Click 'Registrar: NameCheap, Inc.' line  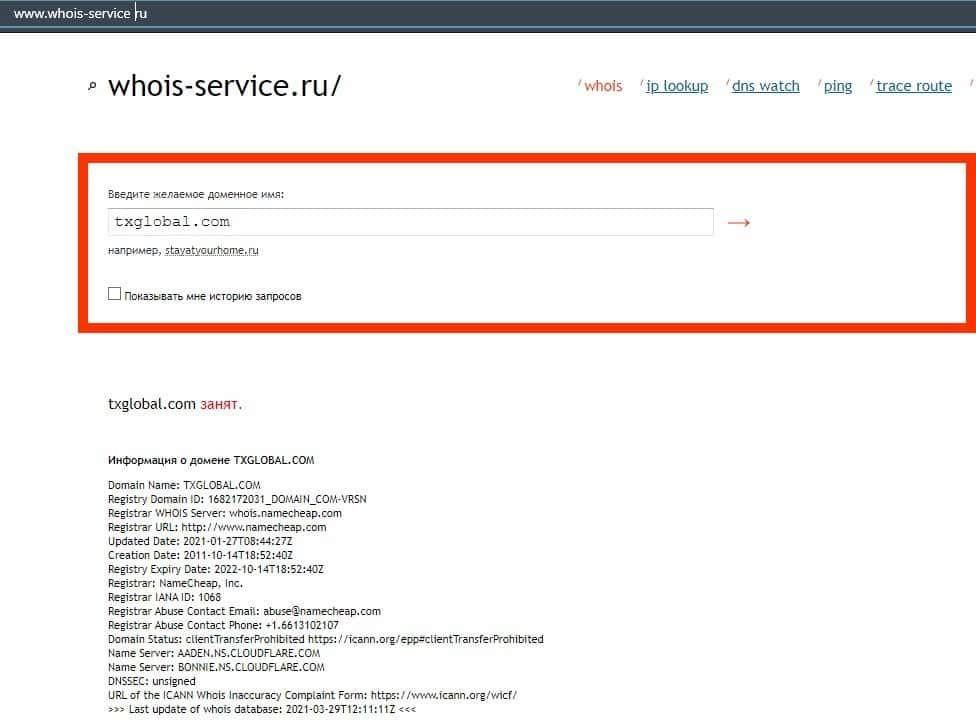point(176,583)
